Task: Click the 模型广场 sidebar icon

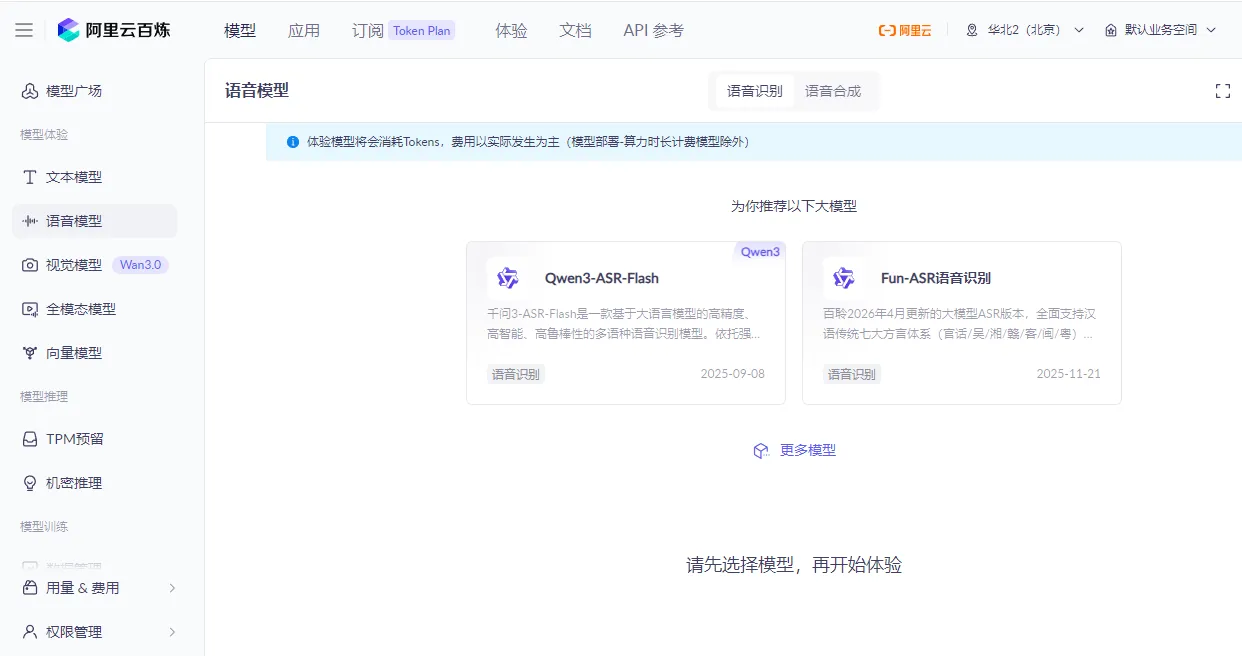Action: (30, 91)
